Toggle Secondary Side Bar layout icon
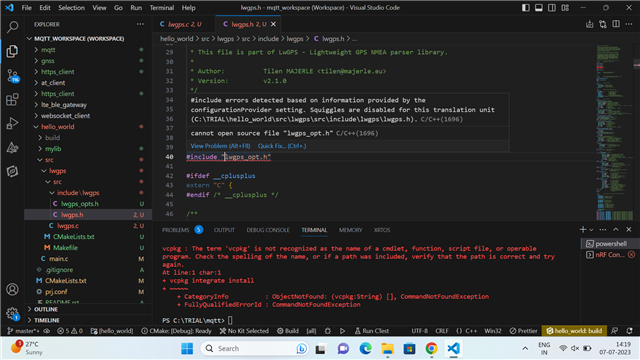The height and width of the screenshot is (360, 640). [552, 8]
